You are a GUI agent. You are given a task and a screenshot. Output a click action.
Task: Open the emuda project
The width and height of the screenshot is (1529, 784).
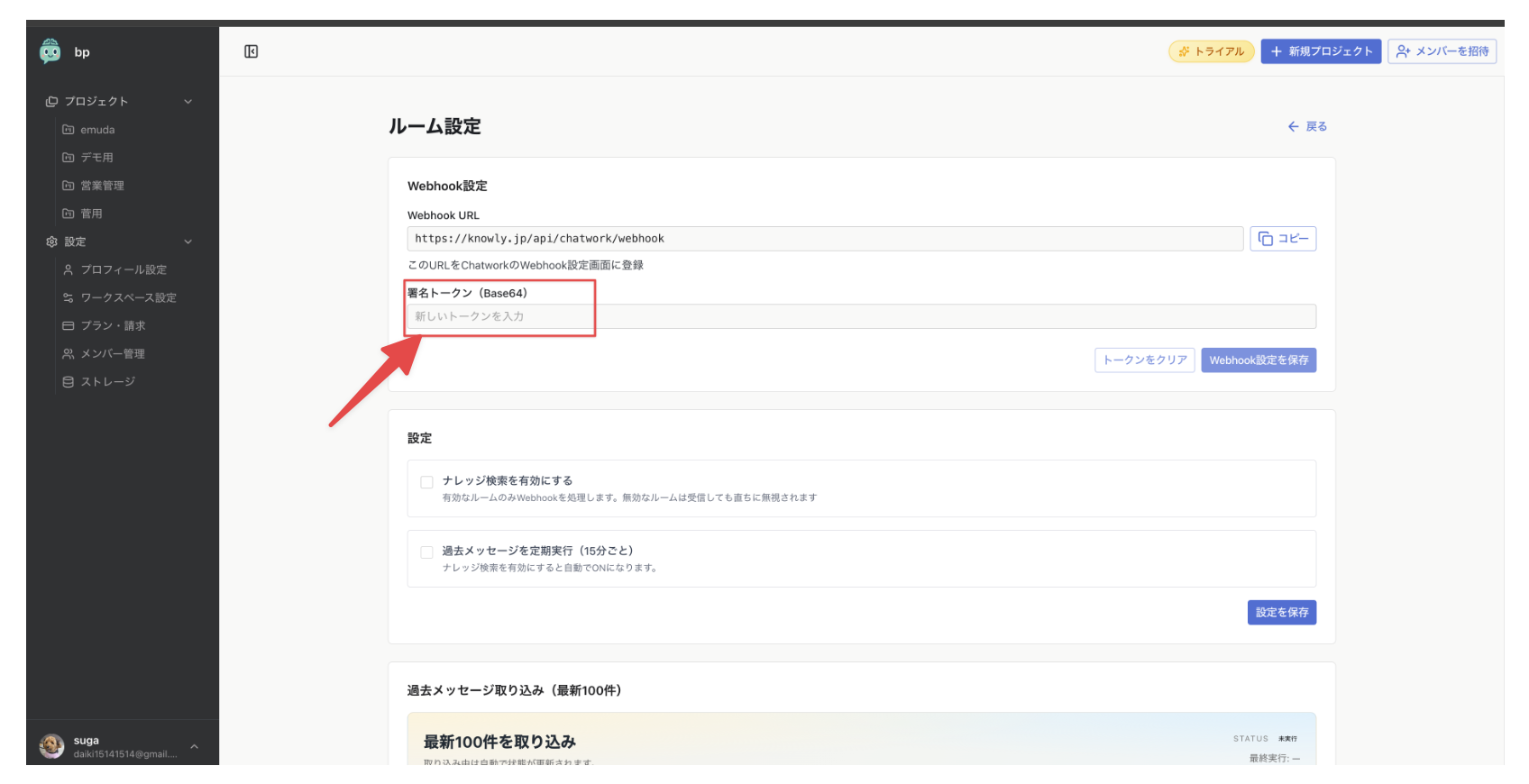coord(97,130)
